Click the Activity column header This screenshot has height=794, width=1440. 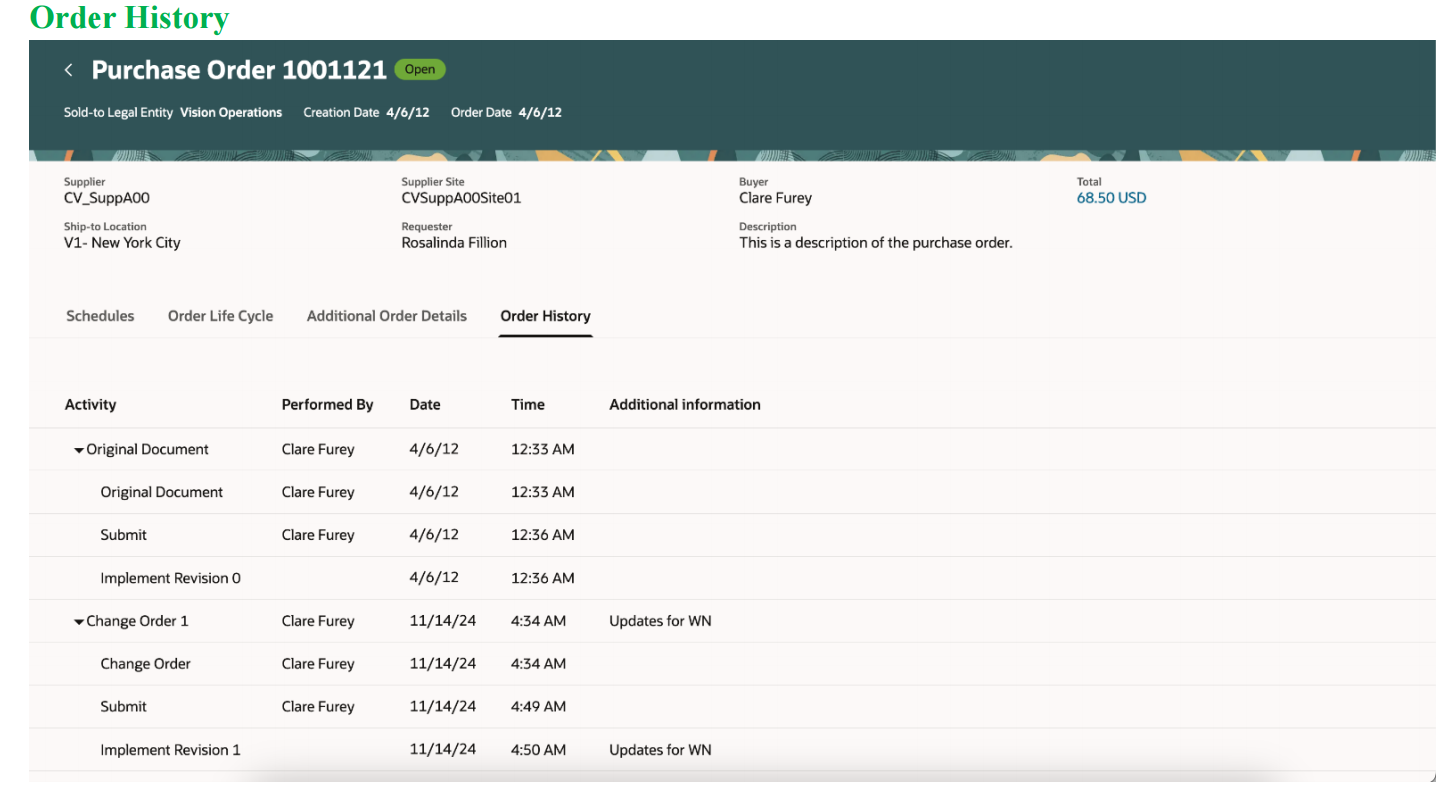[90, 404]
